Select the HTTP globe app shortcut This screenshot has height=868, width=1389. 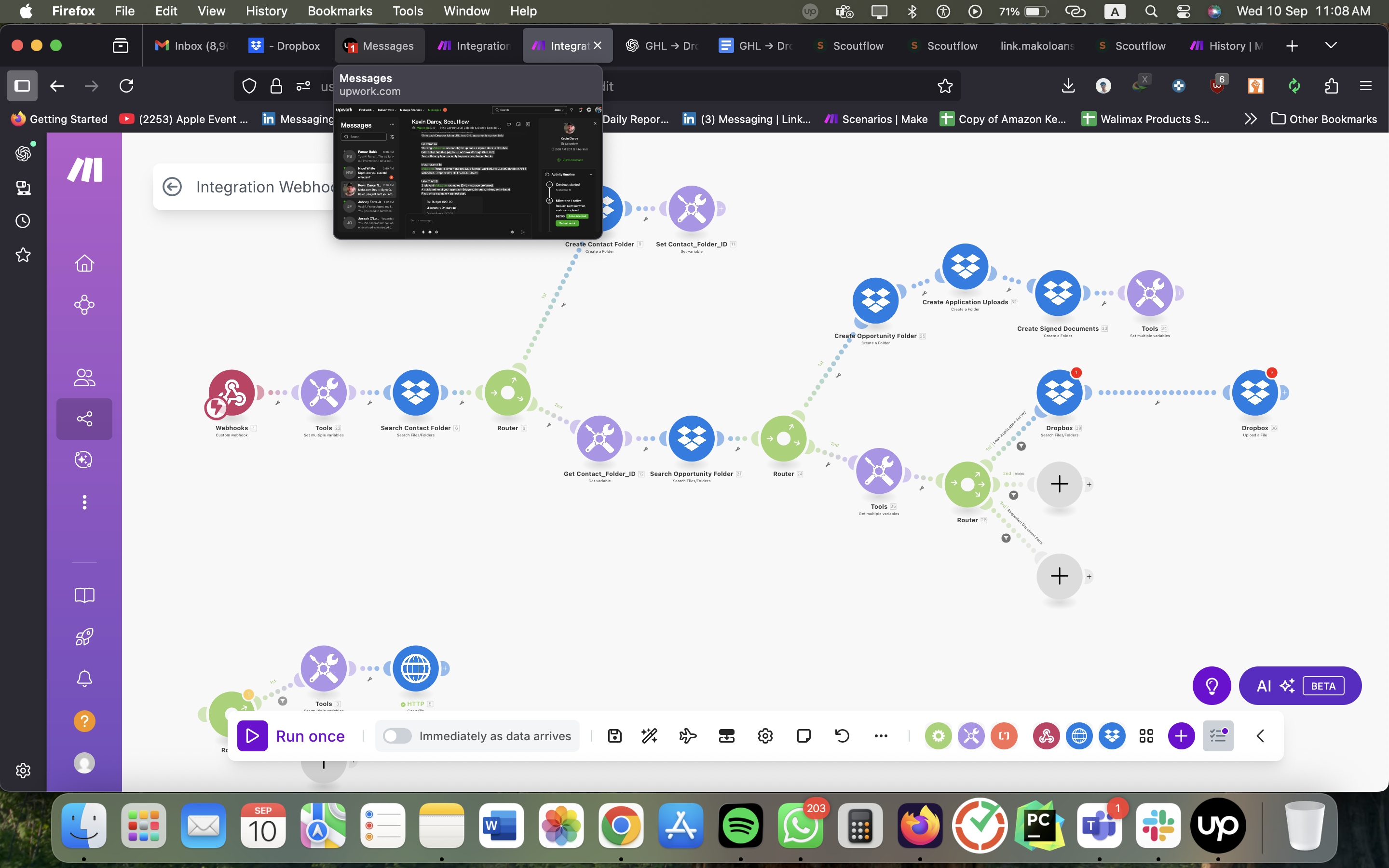tap(1079, 735)
